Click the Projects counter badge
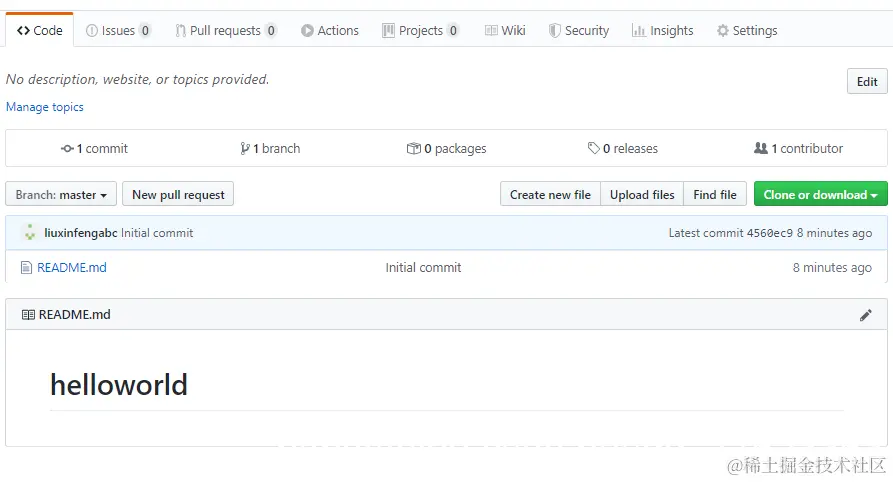The image size is (893, 482). click(x=453, y=30)
